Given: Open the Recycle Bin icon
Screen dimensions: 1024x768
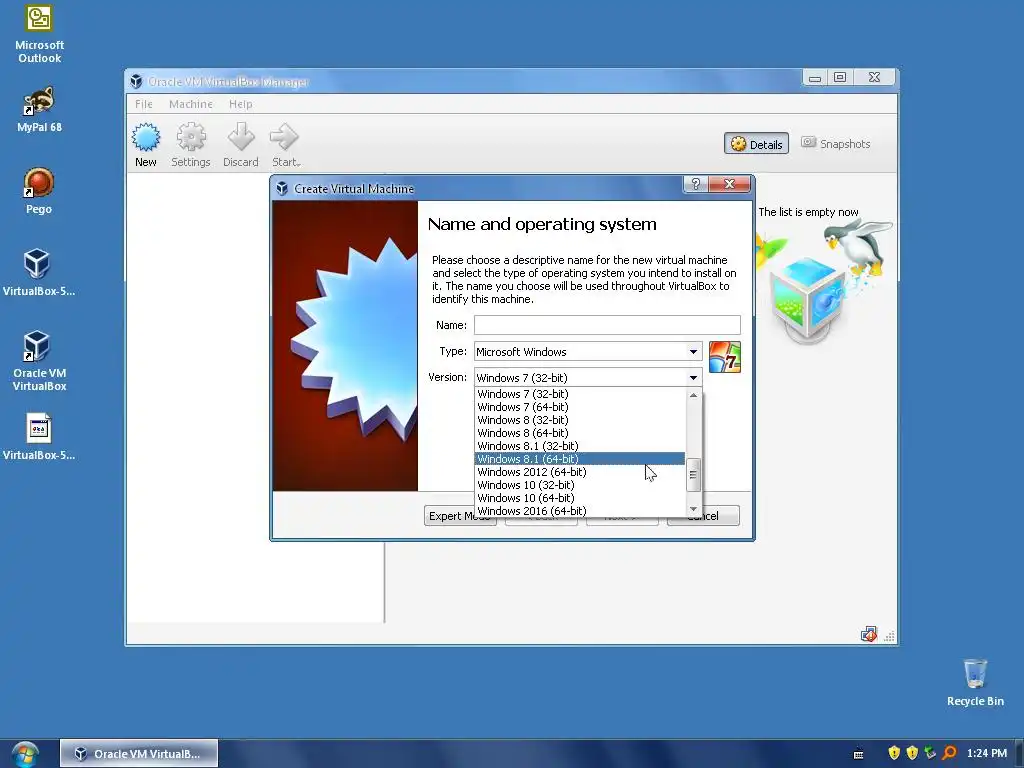Looking at the screenshot, I should 975,682.
